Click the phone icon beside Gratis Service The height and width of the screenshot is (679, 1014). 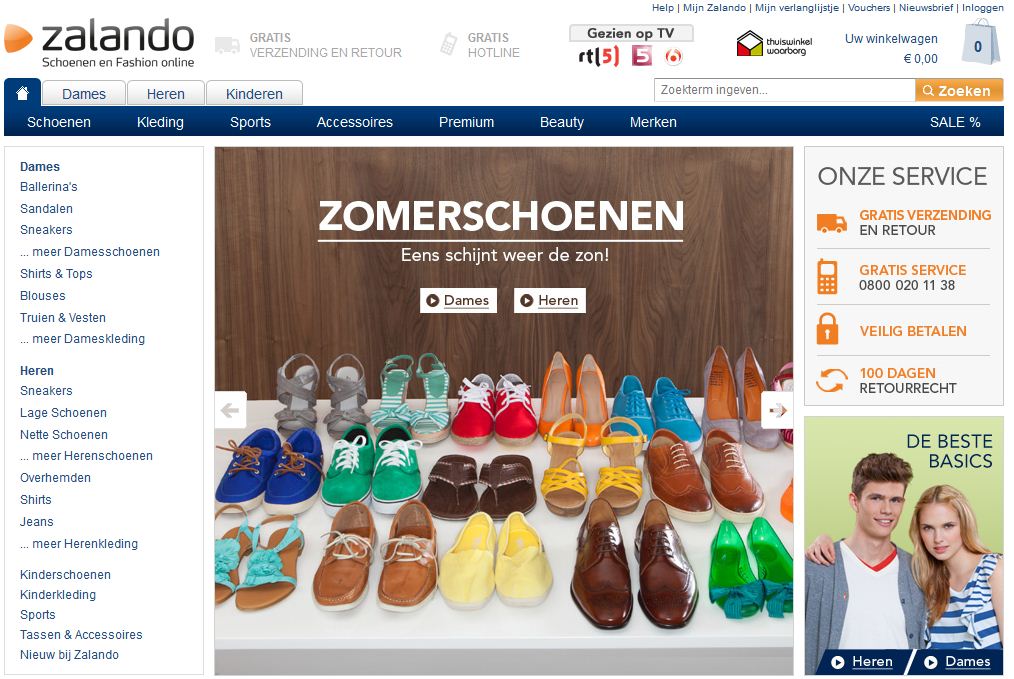click(827, 277)
